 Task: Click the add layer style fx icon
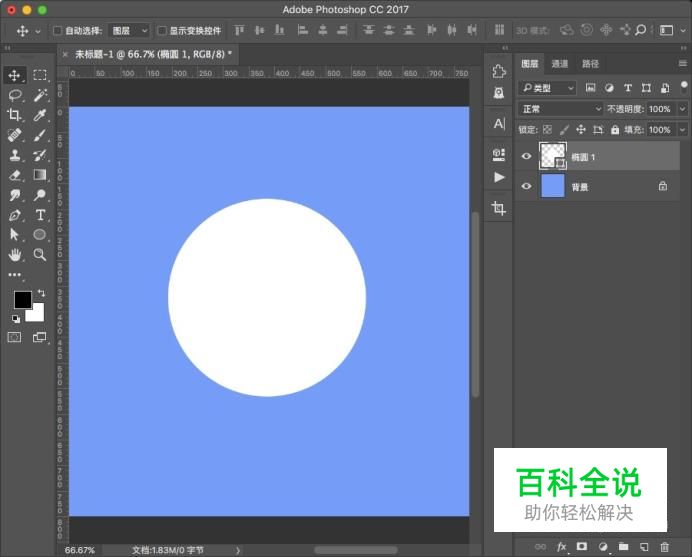561,547
